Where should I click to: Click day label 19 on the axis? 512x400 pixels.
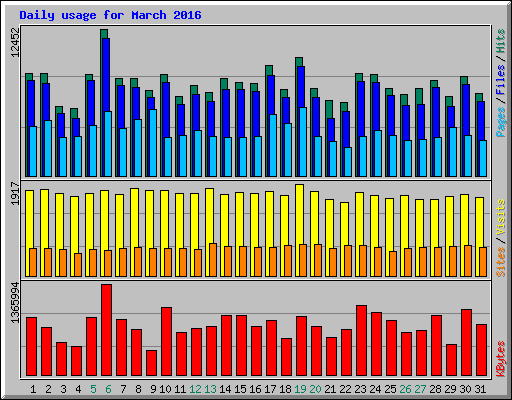tap(300, 389)
